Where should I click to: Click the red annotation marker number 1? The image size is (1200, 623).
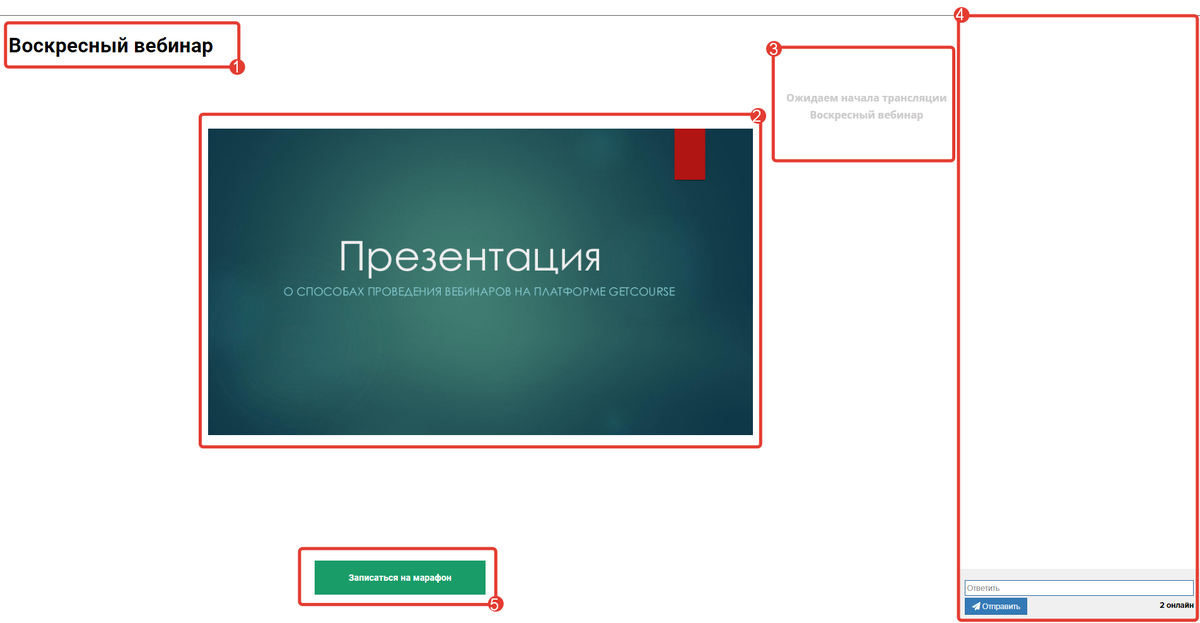pos(237,67)
